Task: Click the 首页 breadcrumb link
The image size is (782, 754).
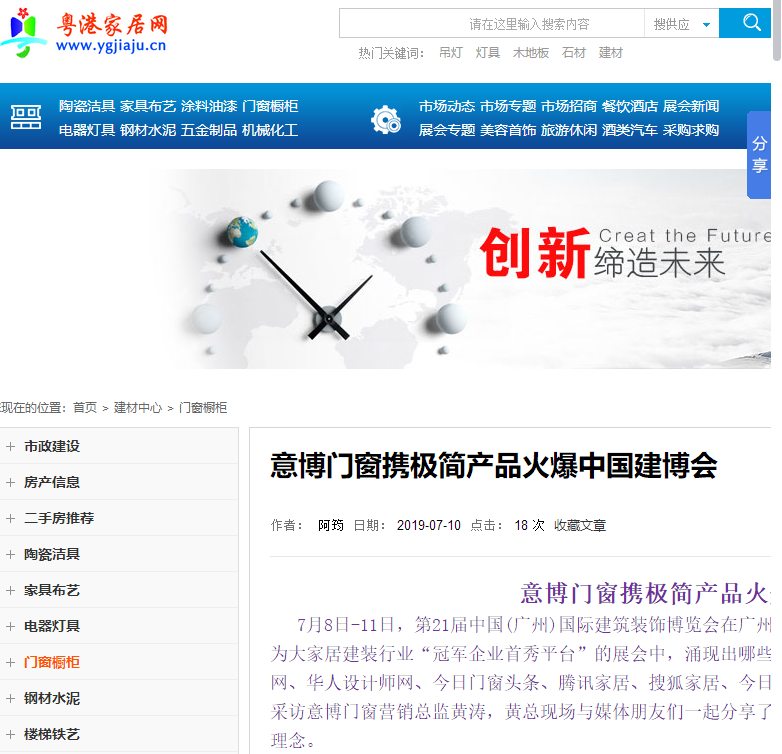Action: [85, 407]
